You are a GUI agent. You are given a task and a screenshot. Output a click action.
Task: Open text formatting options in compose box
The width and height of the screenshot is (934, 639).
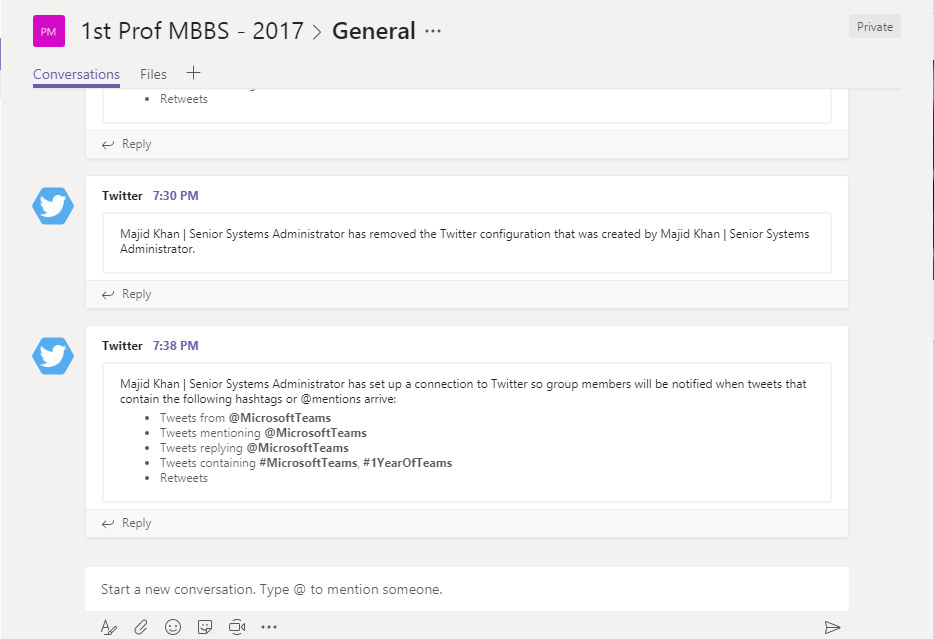pos(108,627)
